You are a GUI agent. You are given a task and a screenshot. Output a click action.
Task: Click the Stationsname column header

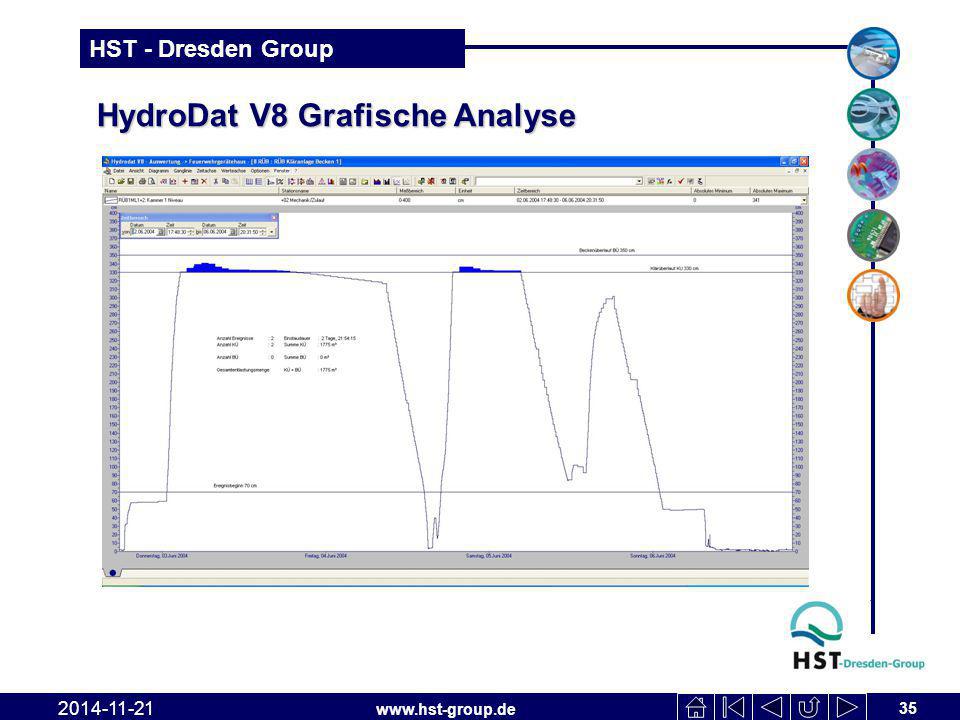[x=338, y=191]
